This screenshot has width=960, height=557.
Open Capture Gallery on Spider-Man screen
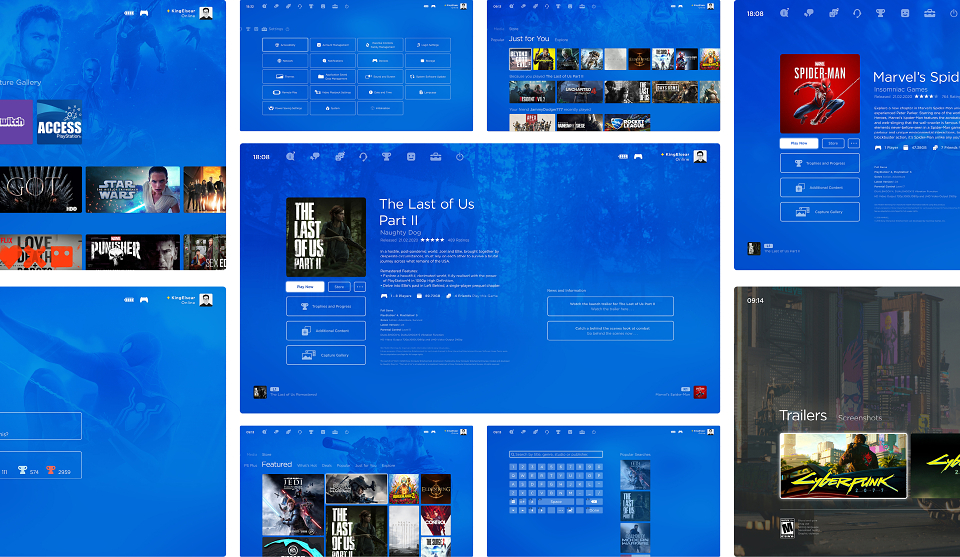(x=820, y=212)
